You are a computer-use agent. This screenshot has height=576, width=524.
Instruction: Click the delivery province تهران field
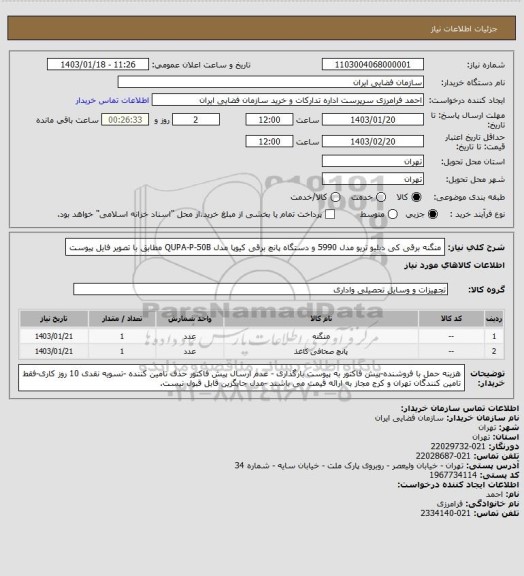pyautogui.click(x=373, y=161)
